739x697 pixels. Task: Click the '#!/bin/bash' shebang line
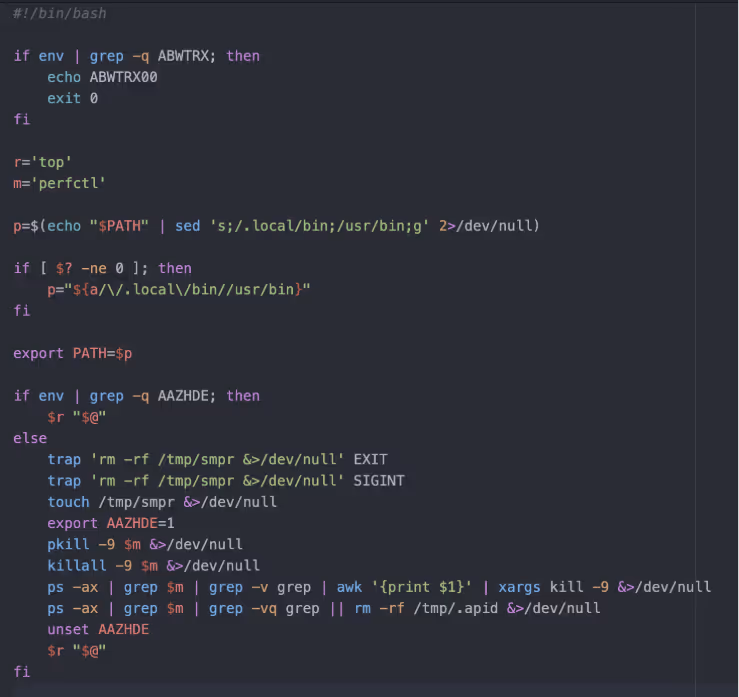(x=60, y=13)
